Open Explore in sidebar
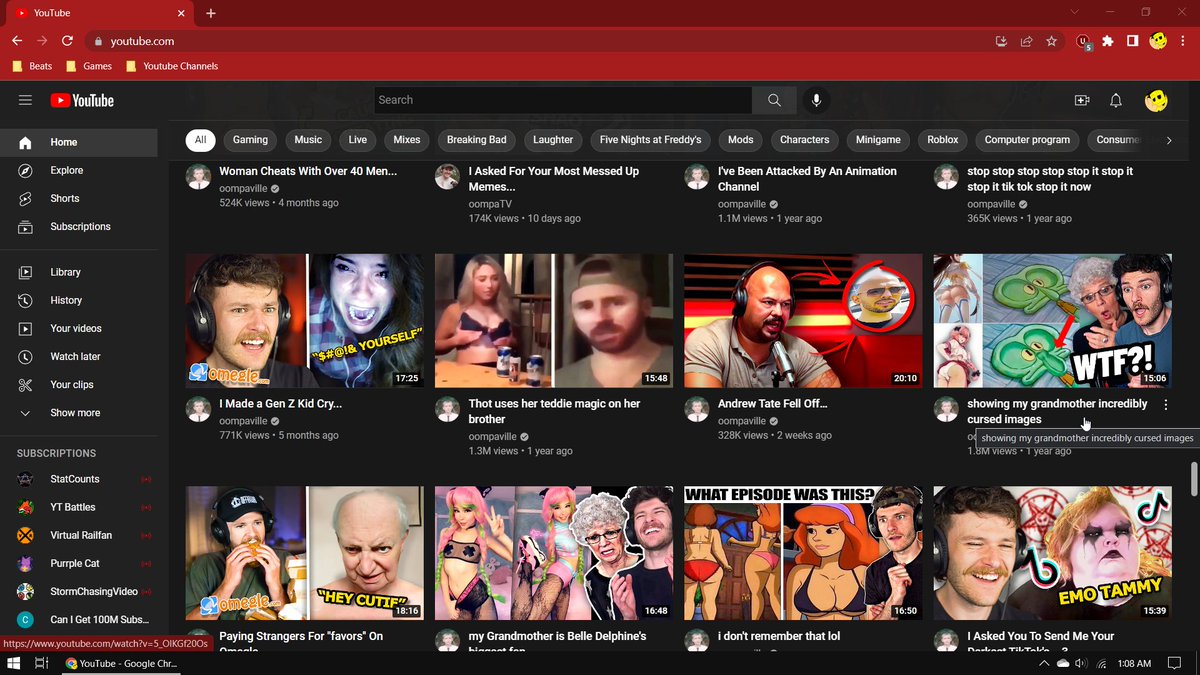The height and width of the screenshot is (675, 1200). (x=79, y=170)
